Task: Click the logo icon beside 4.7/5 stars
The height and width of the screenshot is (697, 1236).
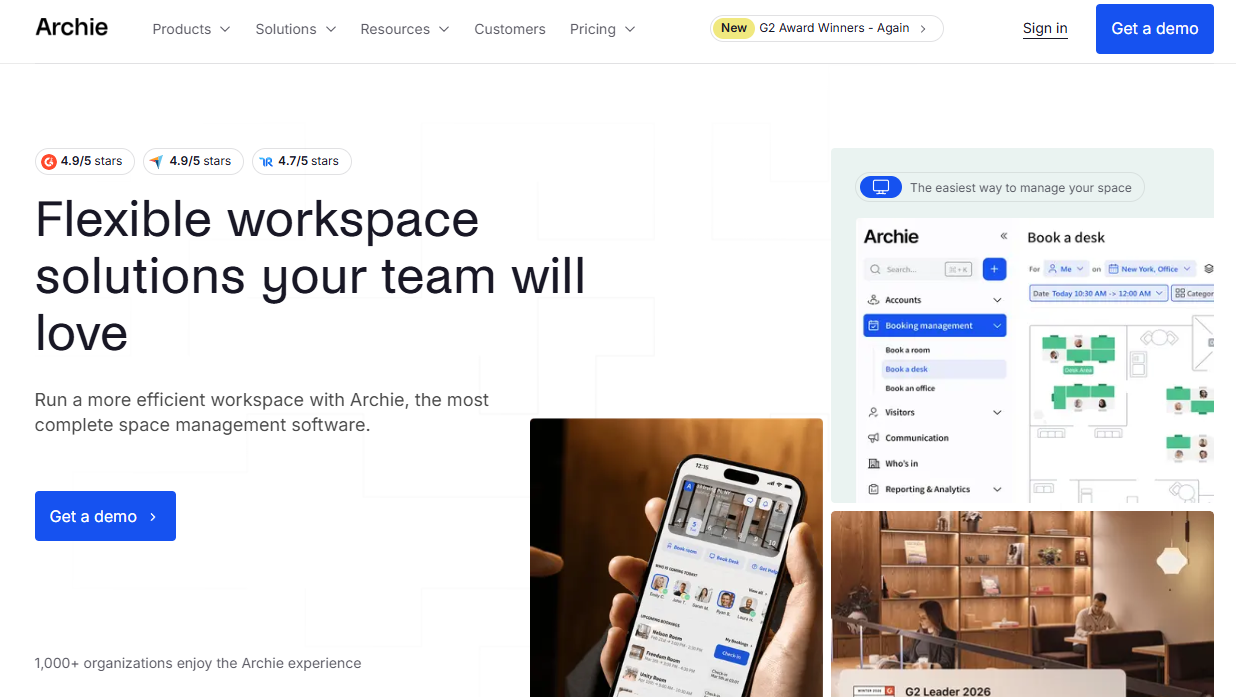Action: pyautogui.click(x=266, y=161)
